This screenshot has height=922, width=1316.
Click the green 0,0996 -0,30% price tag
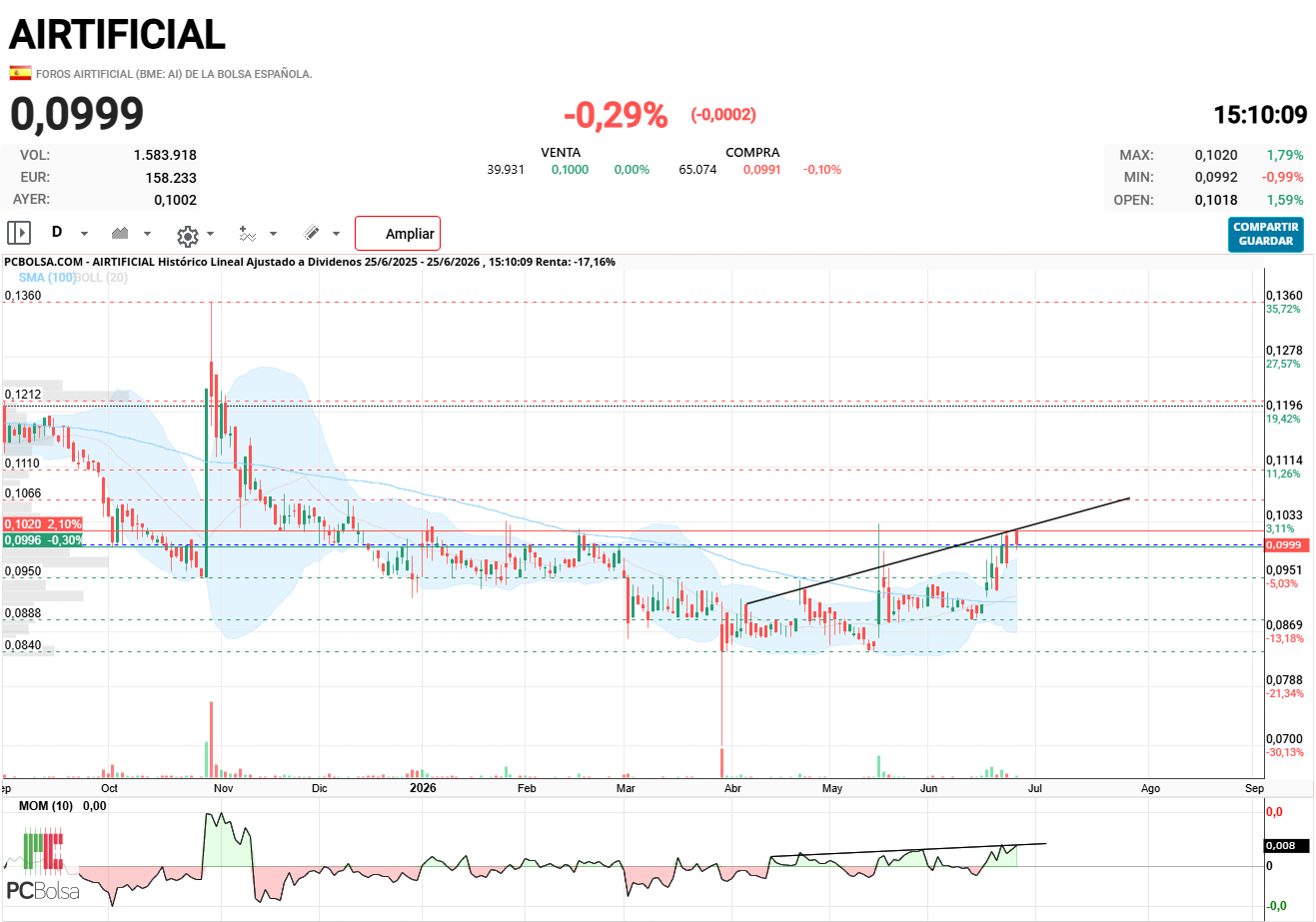tap(43, 540)
